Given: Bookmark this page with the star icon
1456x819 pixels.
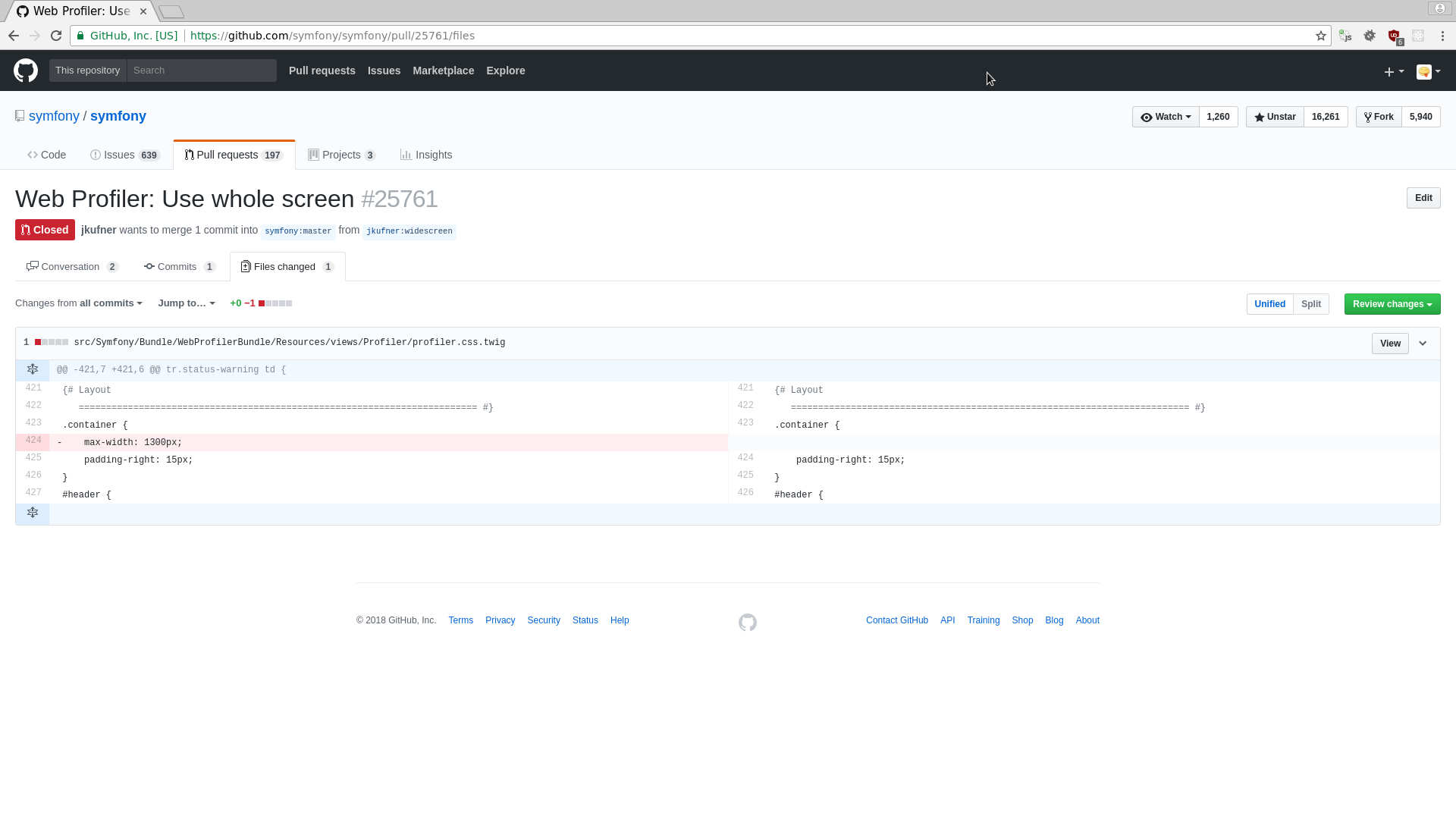Looking at the screenshot, I should [1321, 36].
